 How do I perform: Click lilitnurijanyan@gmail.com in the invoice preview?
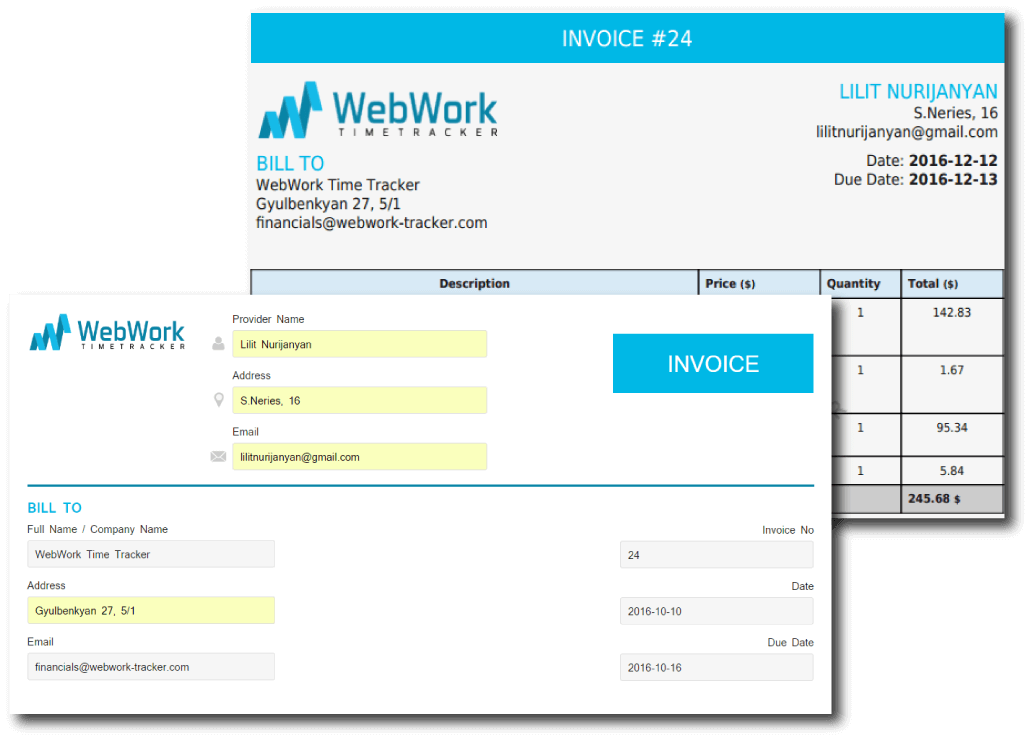point(907,132)
